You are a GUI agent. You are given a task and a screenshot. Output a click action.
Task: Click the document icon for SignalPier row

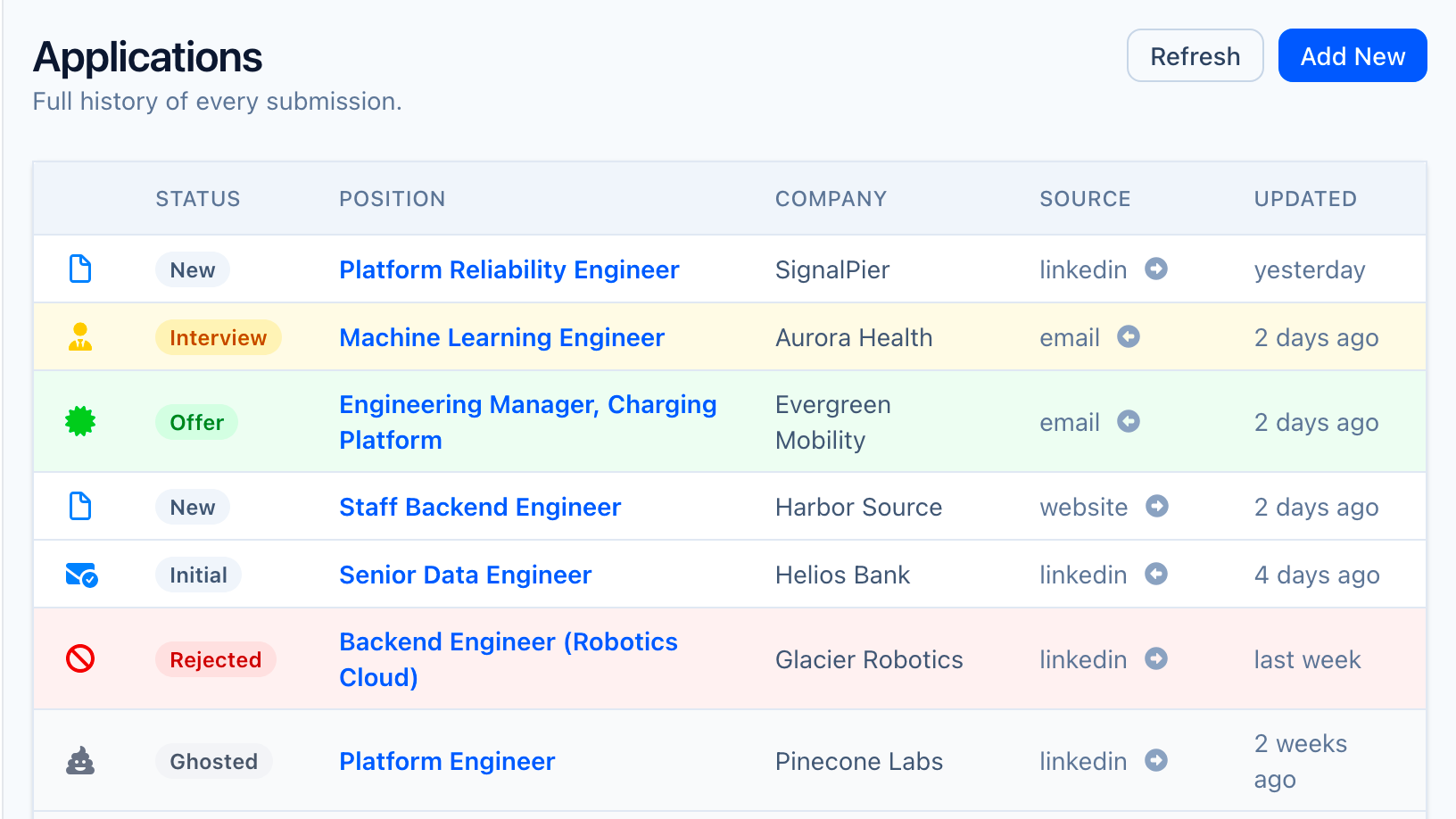pos(80,269)
